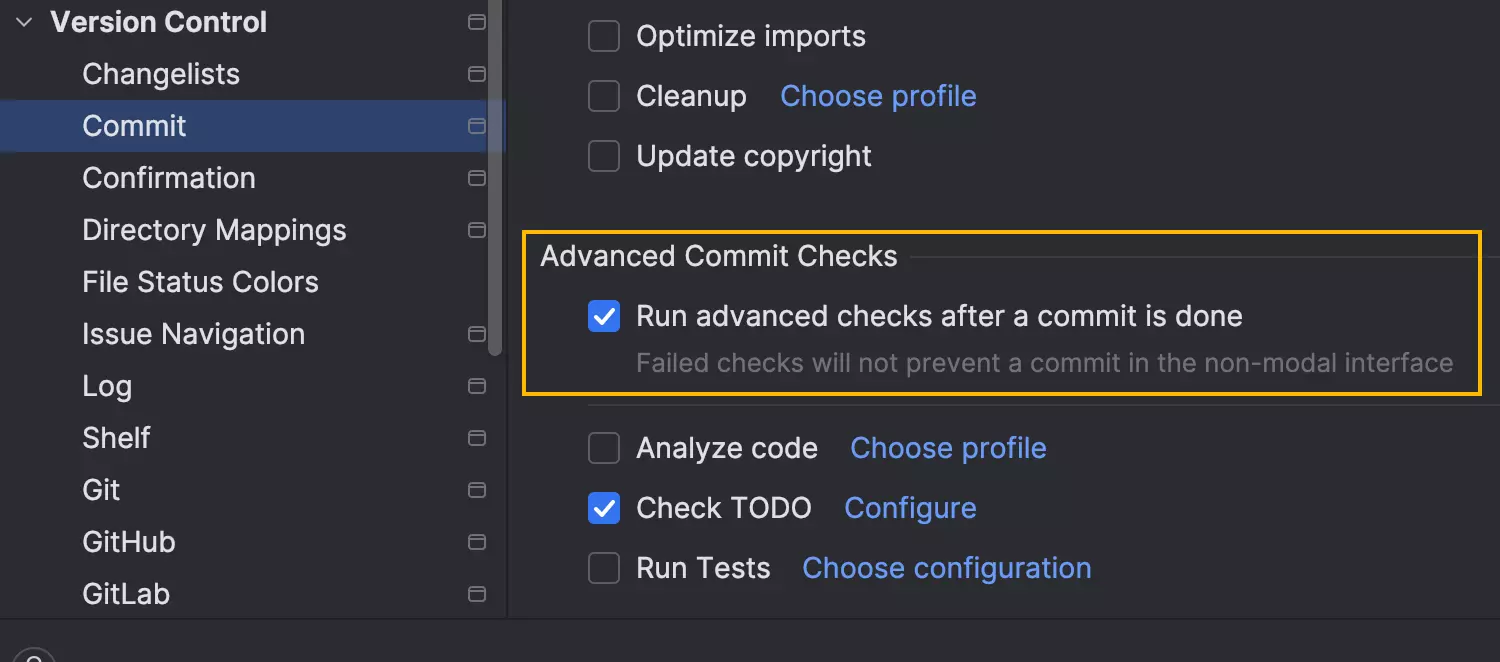The image size is (1500, 662).
Task: Open Choose configuration for Run Tests
Action: pyautogui.click(x=946, y=568)
